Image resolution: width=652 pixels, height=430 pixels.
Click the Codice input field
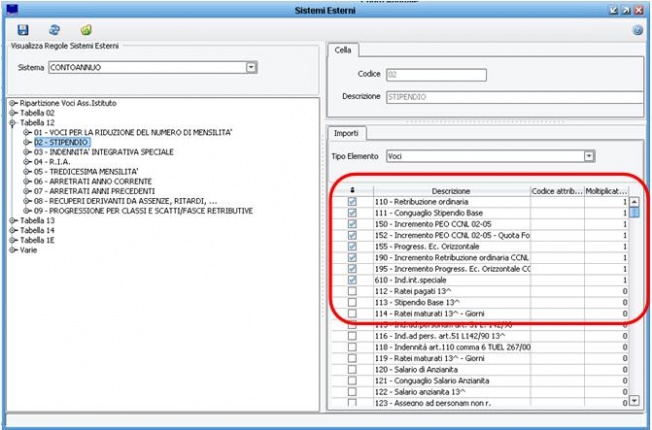click(436, 75)
